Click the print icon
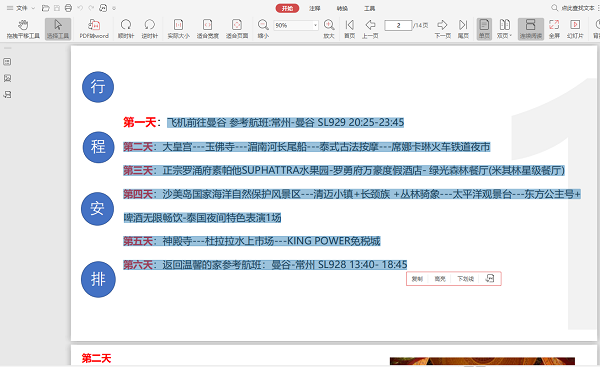600x367 pixels. pos(68,8)
